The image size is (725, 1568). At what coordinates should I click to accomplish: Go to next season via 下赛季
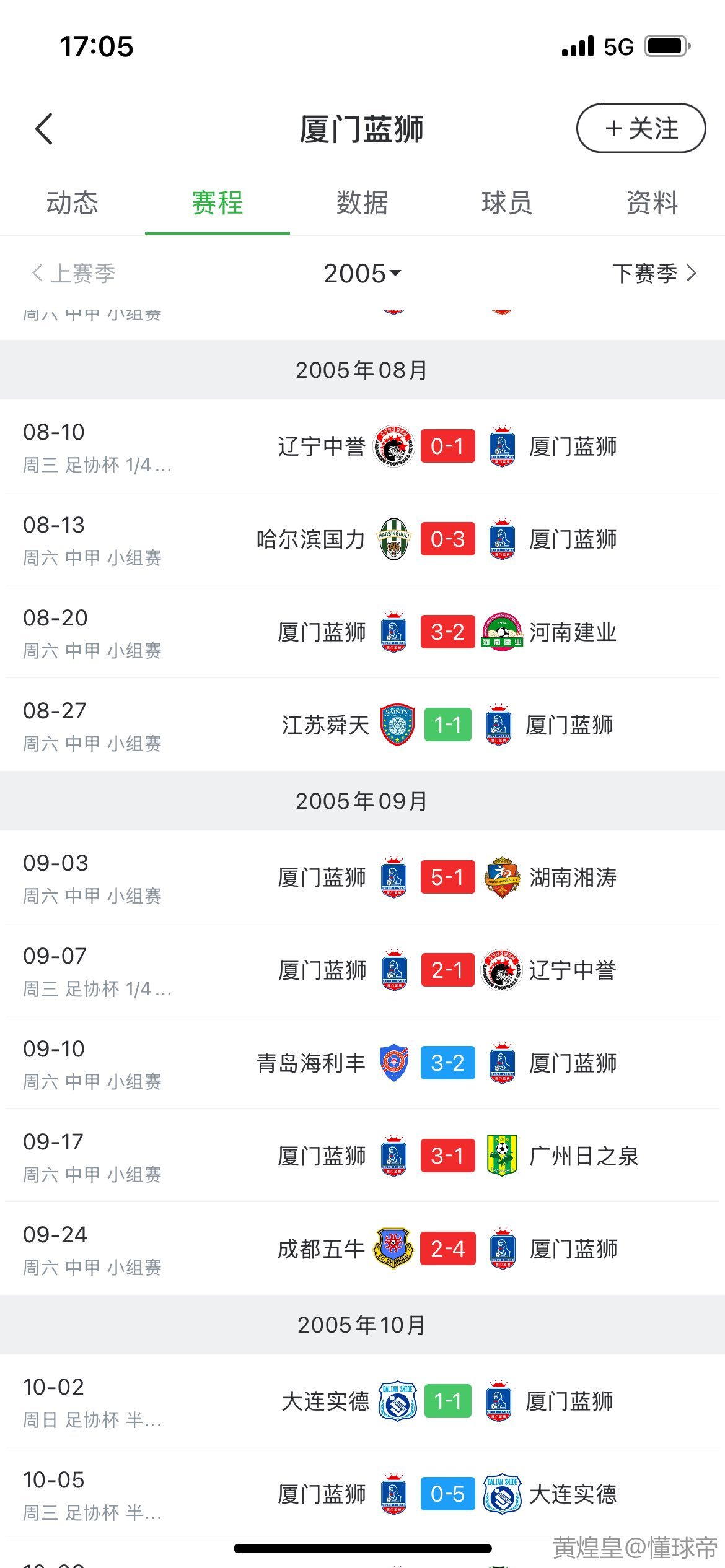point(654,273)
